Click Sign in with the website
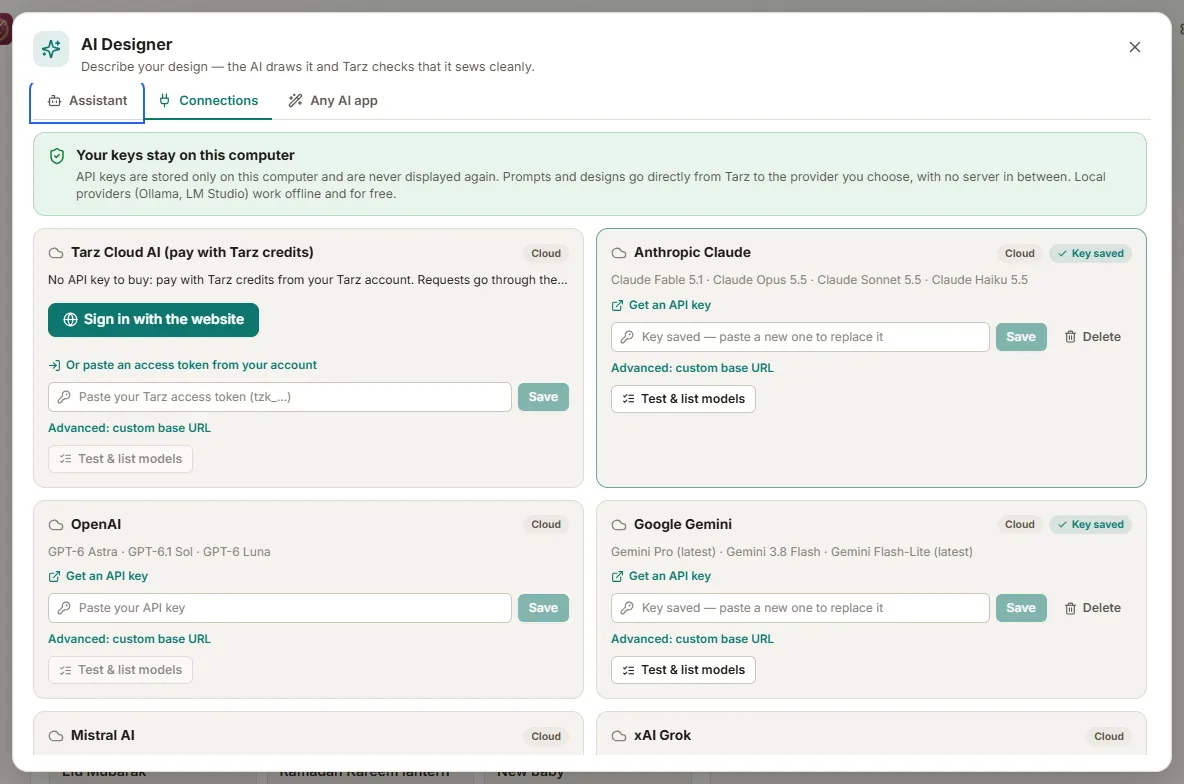The width and height of the screenshot is (1184, 784). click(x=153, y=319)
